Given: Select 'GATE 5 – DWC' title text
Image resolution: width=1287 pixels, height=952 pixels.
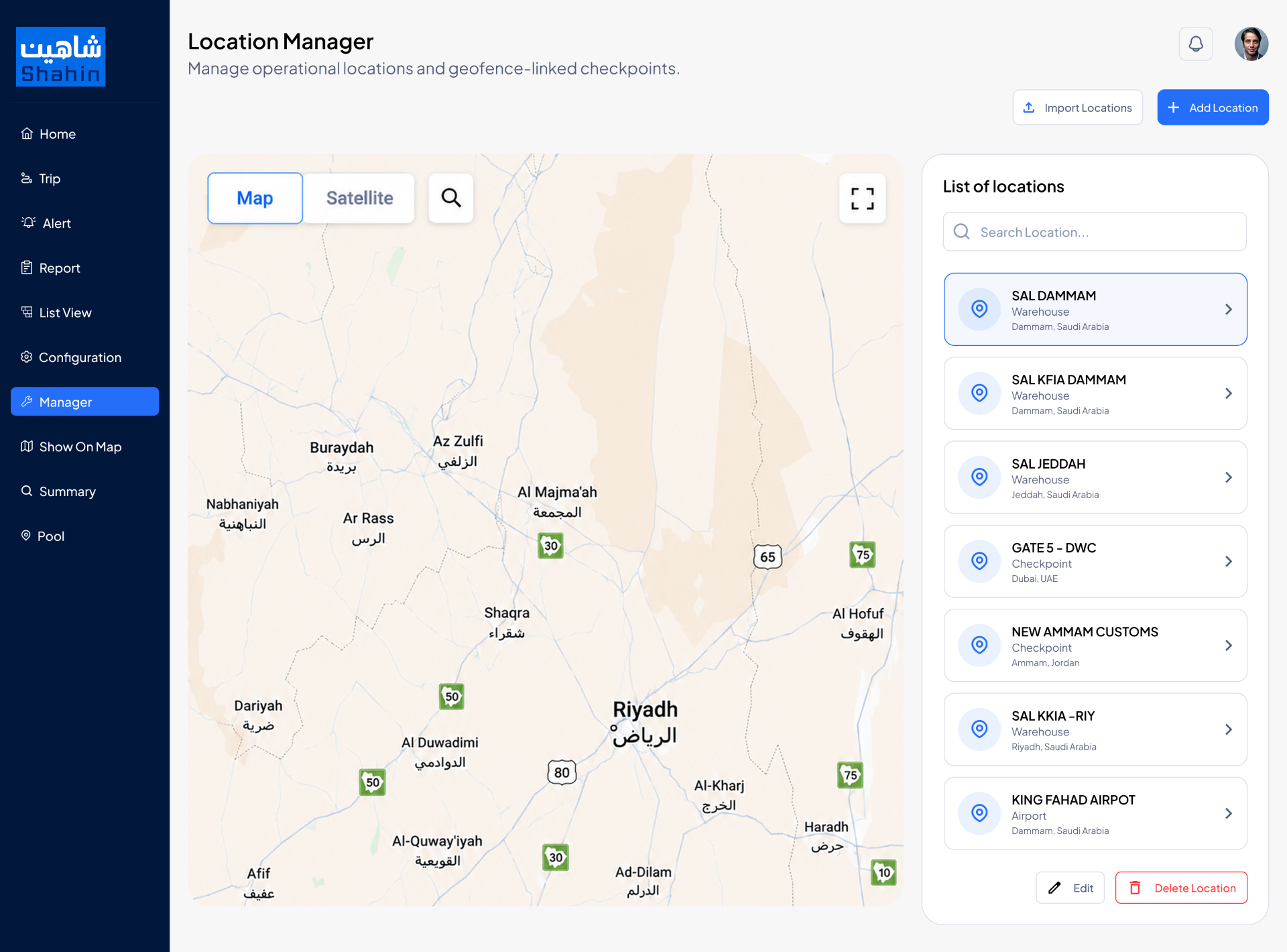Looking at the screenshot, I should tap(1054, 548).
